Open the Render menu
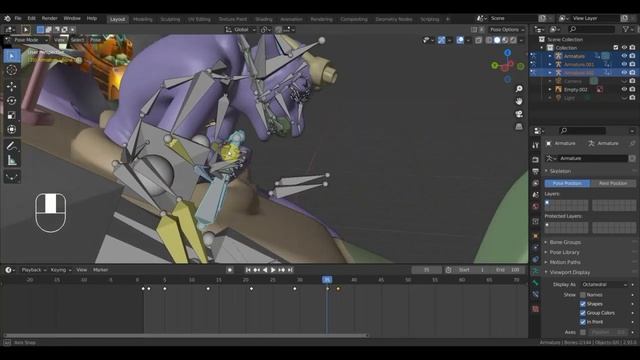Screen dimensions: 640x360 pyautogui.click(x=49, y=18)
